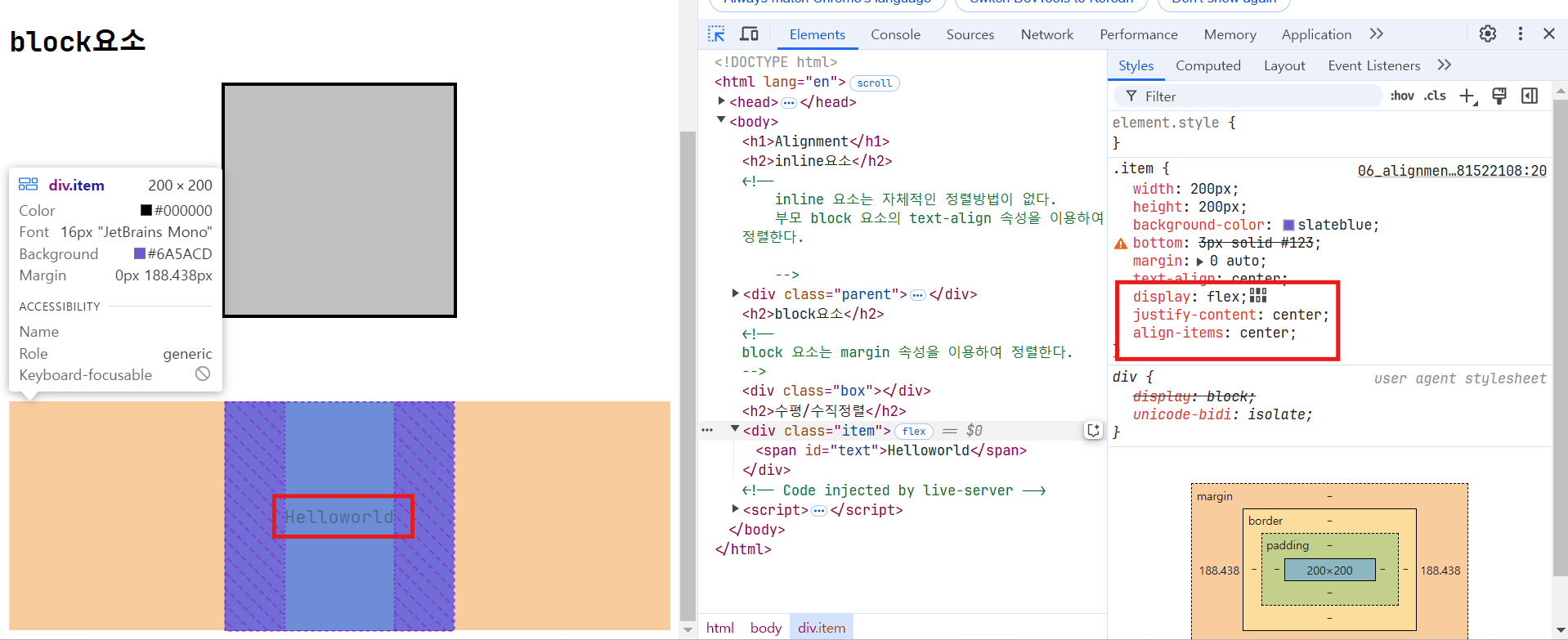Click the html breadcrumb

(x=720, y=628)
